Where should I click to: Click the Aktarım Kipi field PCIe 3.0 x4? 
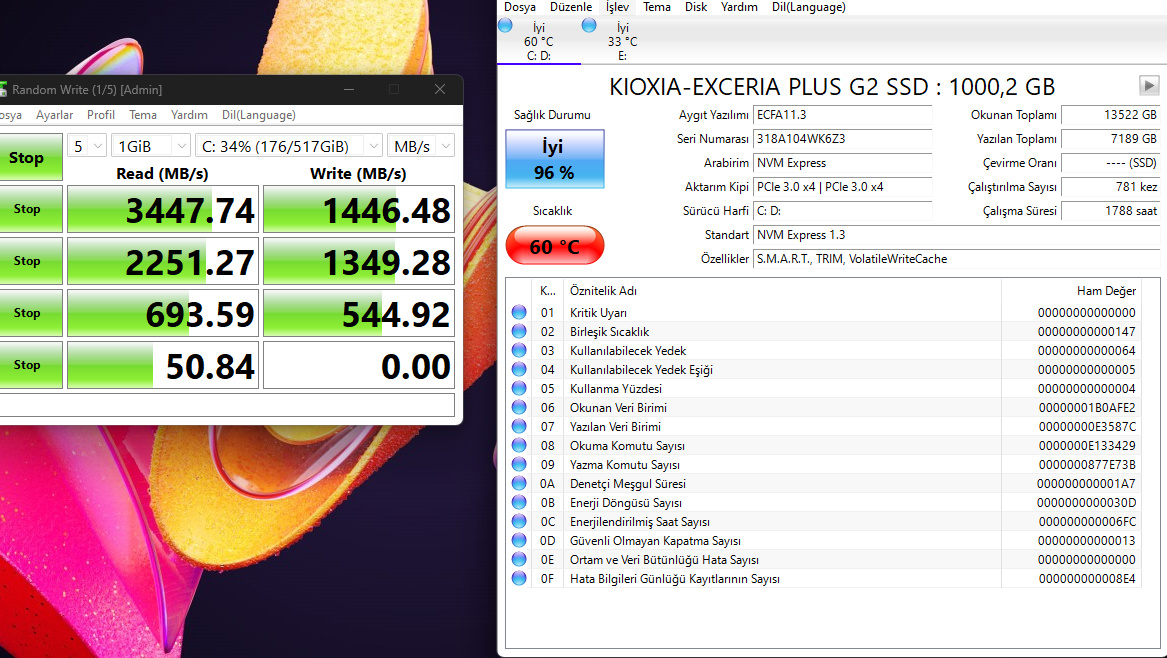click(x=843, y=187)
